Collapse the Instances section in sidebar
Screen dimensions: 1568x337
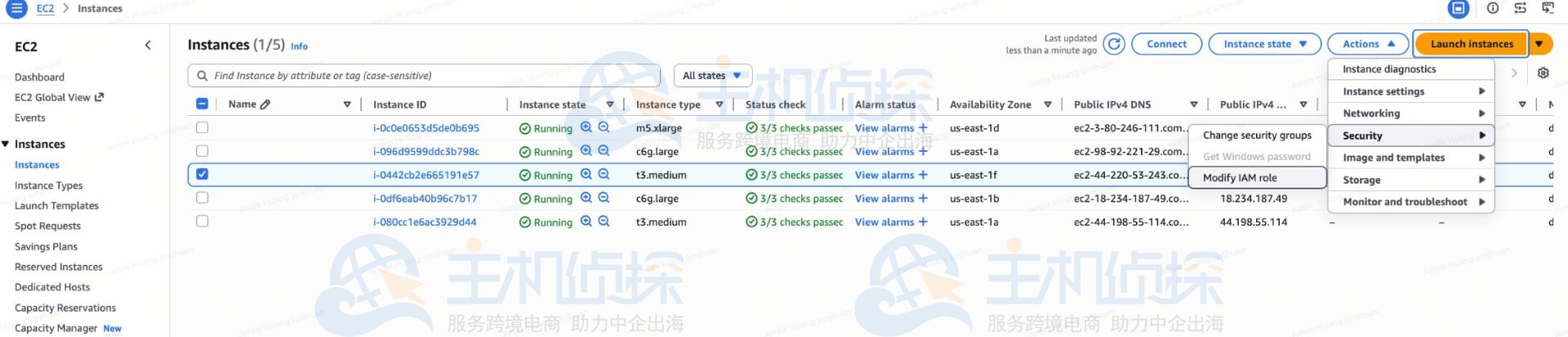[7, 144]
